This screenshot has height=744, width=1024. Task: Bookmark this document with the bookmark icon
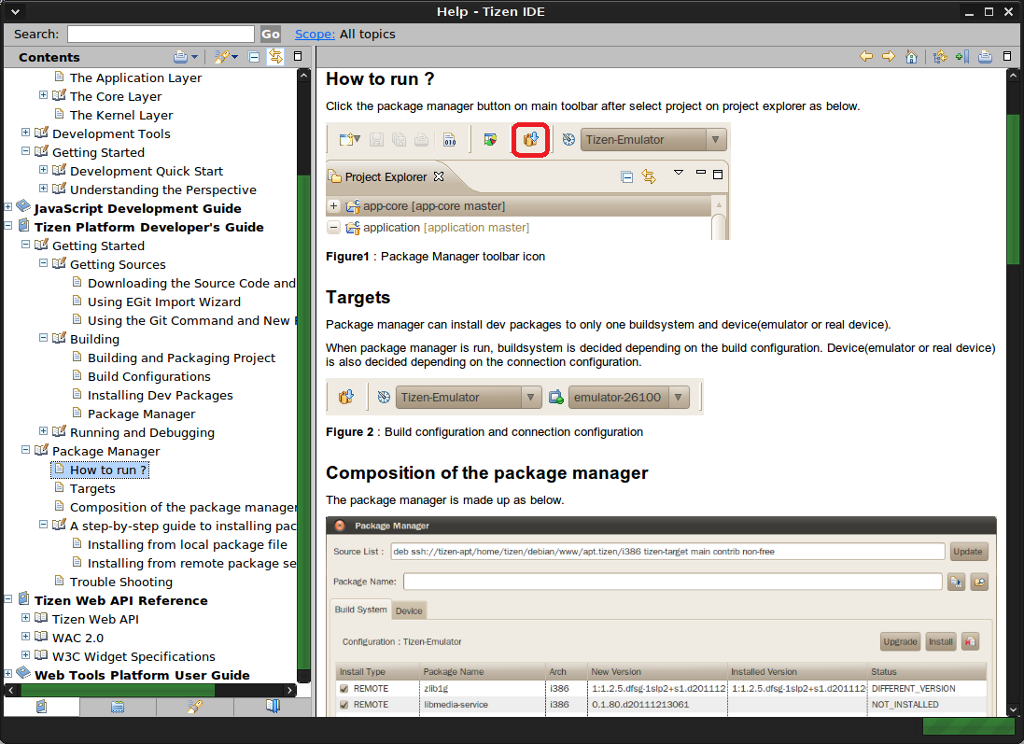pos(962,57)
